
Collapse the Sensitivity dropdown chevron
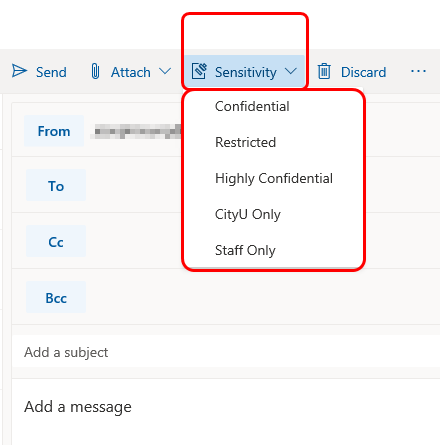point(291,71)
